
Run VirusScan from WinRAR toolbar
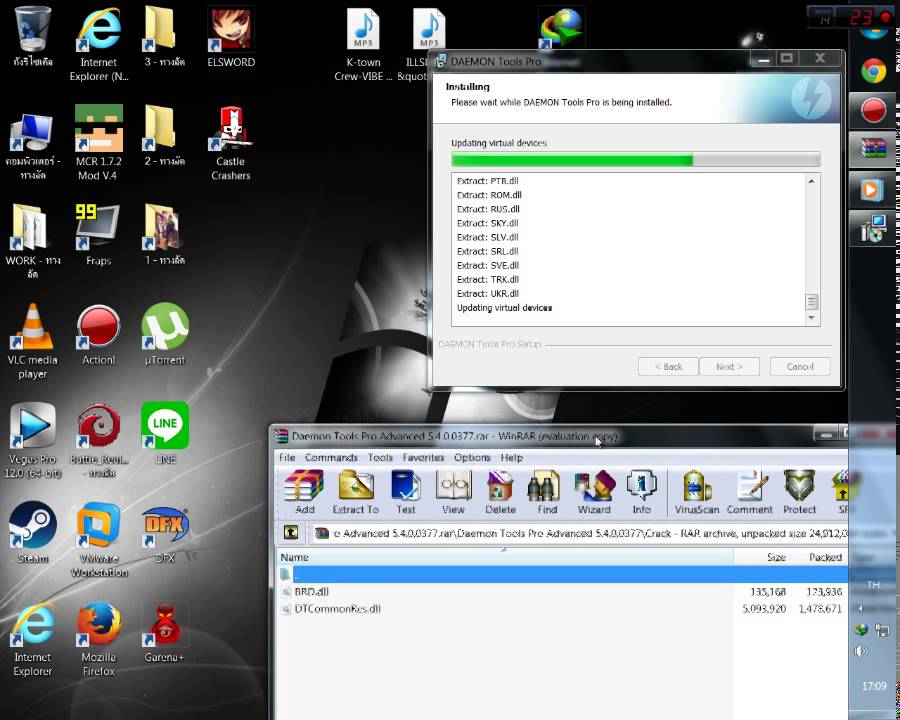coord(697,492)
